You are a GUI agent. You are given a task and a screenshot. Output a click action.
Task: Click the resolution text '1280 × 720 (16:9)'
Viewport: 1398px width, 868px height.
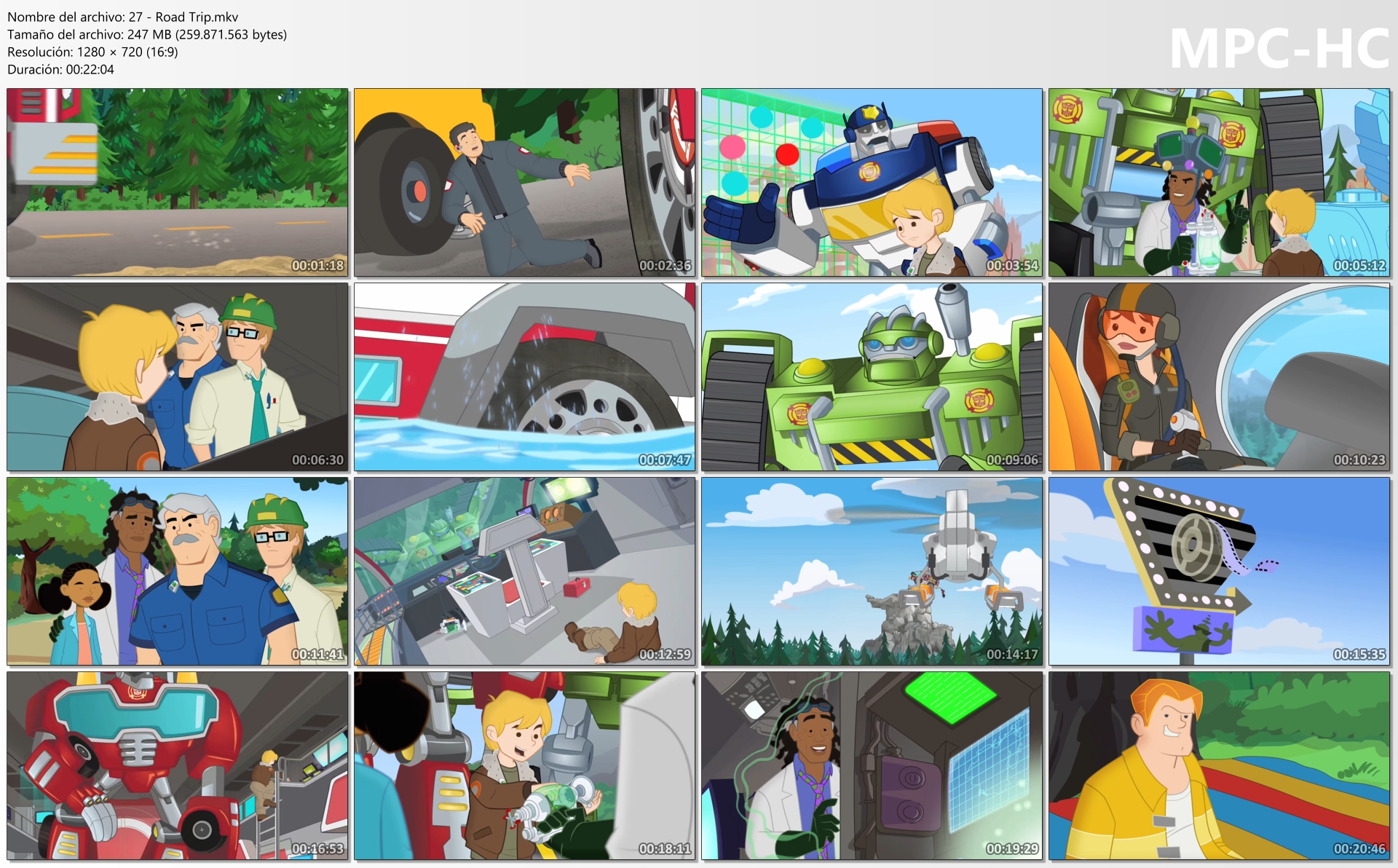pyautogui.click(x=127, y=52)
